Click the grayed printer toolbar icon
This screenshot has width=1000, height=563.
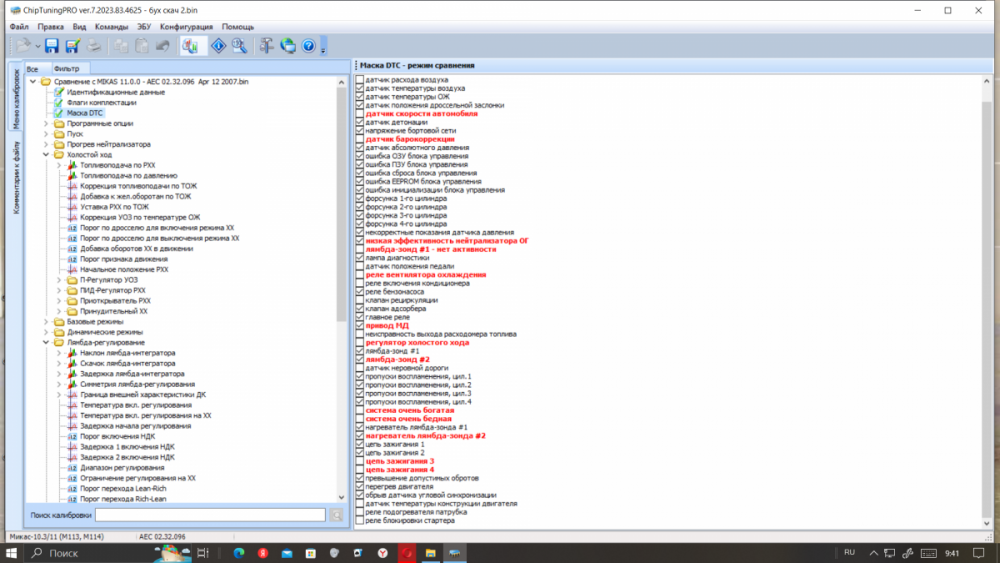[94, 46]
